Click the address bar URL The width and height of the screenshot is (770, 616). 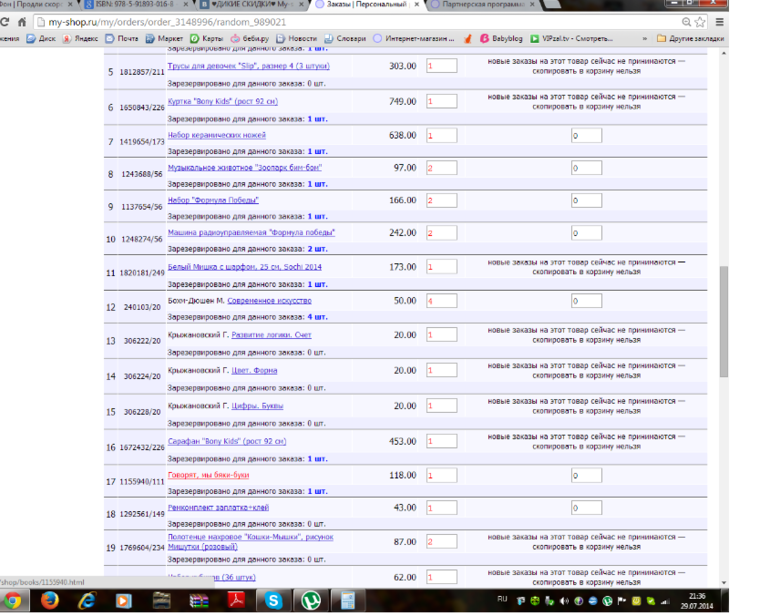point(200,21)
